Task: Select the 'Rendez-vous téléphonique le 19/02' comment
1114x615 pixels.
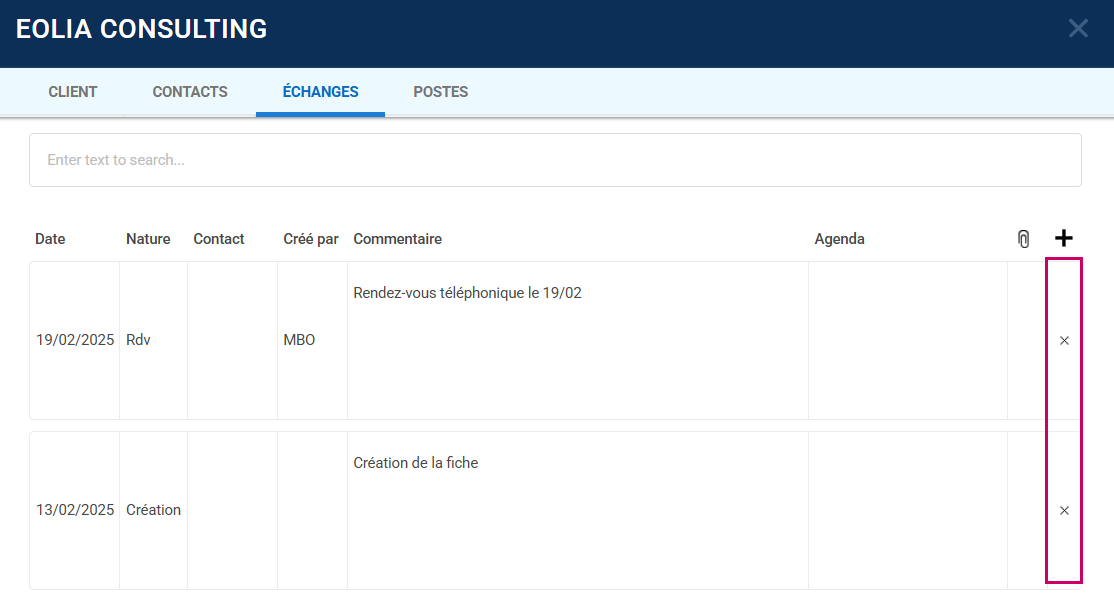Action: click(467, 293)
